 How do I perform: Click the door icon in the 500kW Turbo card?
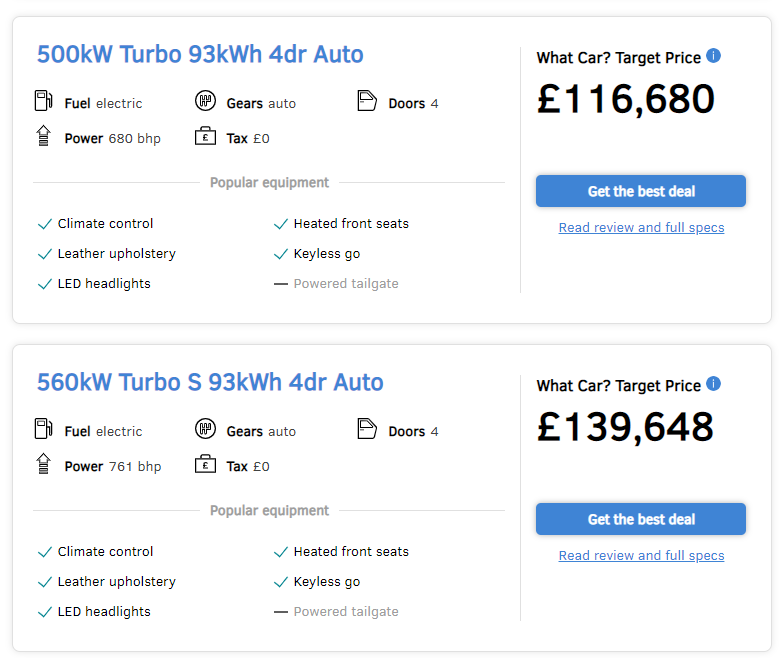pos(367,100)
